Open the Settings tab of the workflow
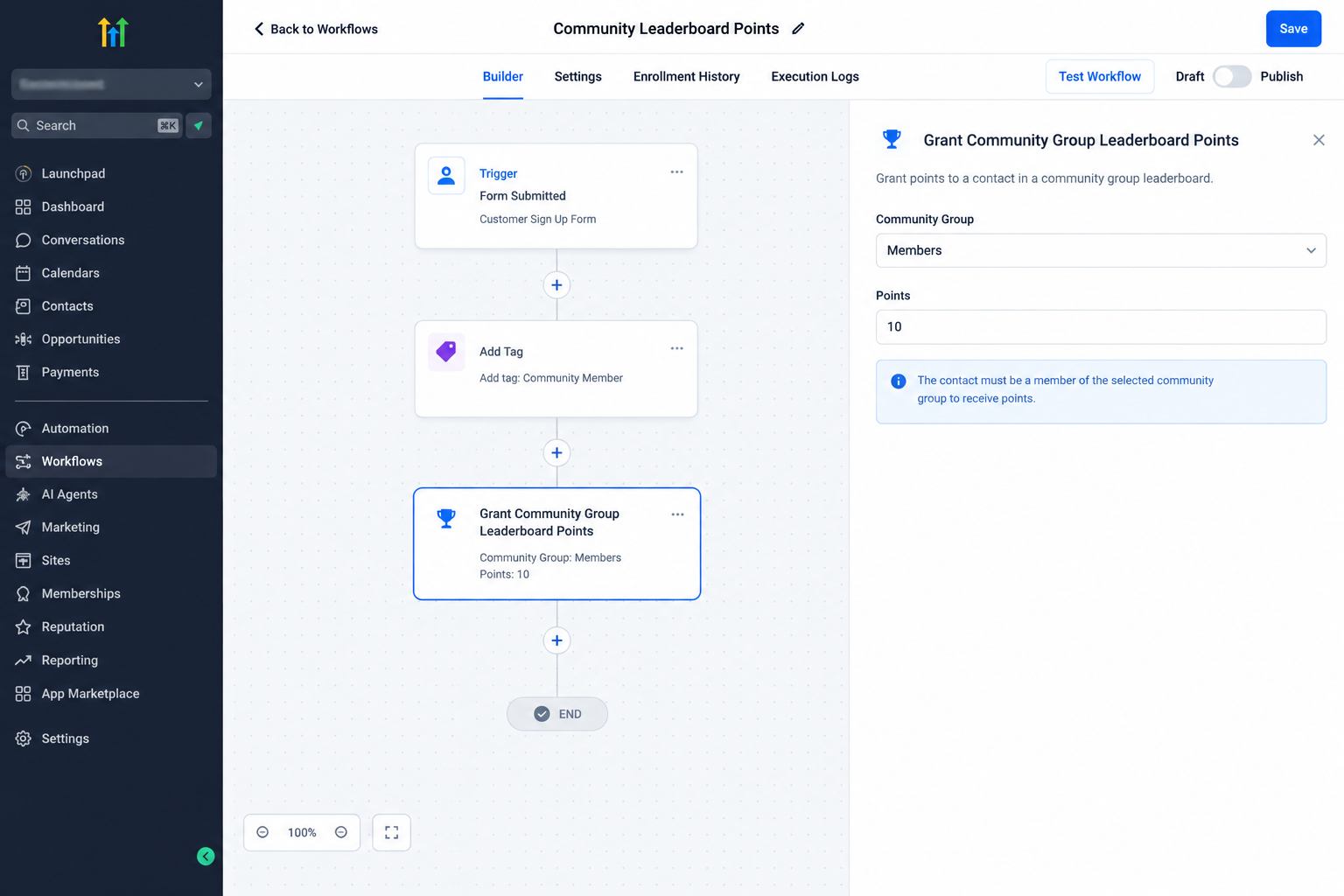The image size is (1344, 896). click(x=578, y=77)
